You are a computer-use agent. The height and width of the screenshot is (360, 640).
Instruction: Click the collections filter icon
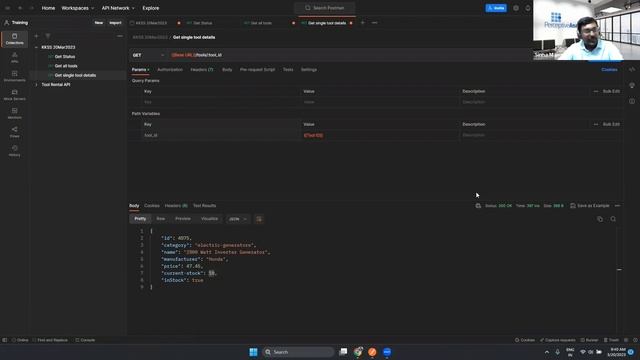(x=48, y=36)
